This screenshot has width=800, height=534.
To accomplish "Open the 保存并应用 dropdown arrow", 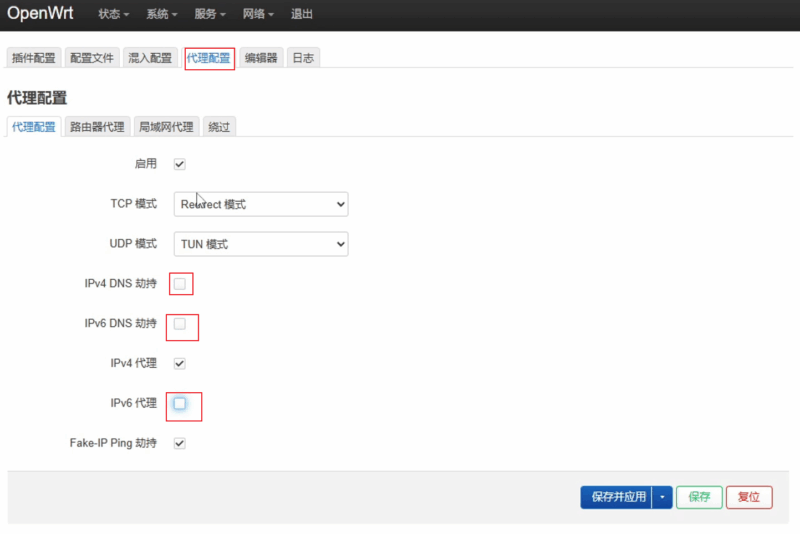I will 661,497.
